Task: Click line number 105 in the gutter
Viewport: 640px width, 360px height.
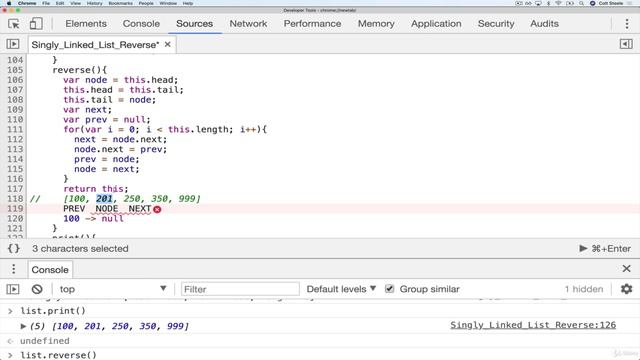Action: [x=15, y=70]
